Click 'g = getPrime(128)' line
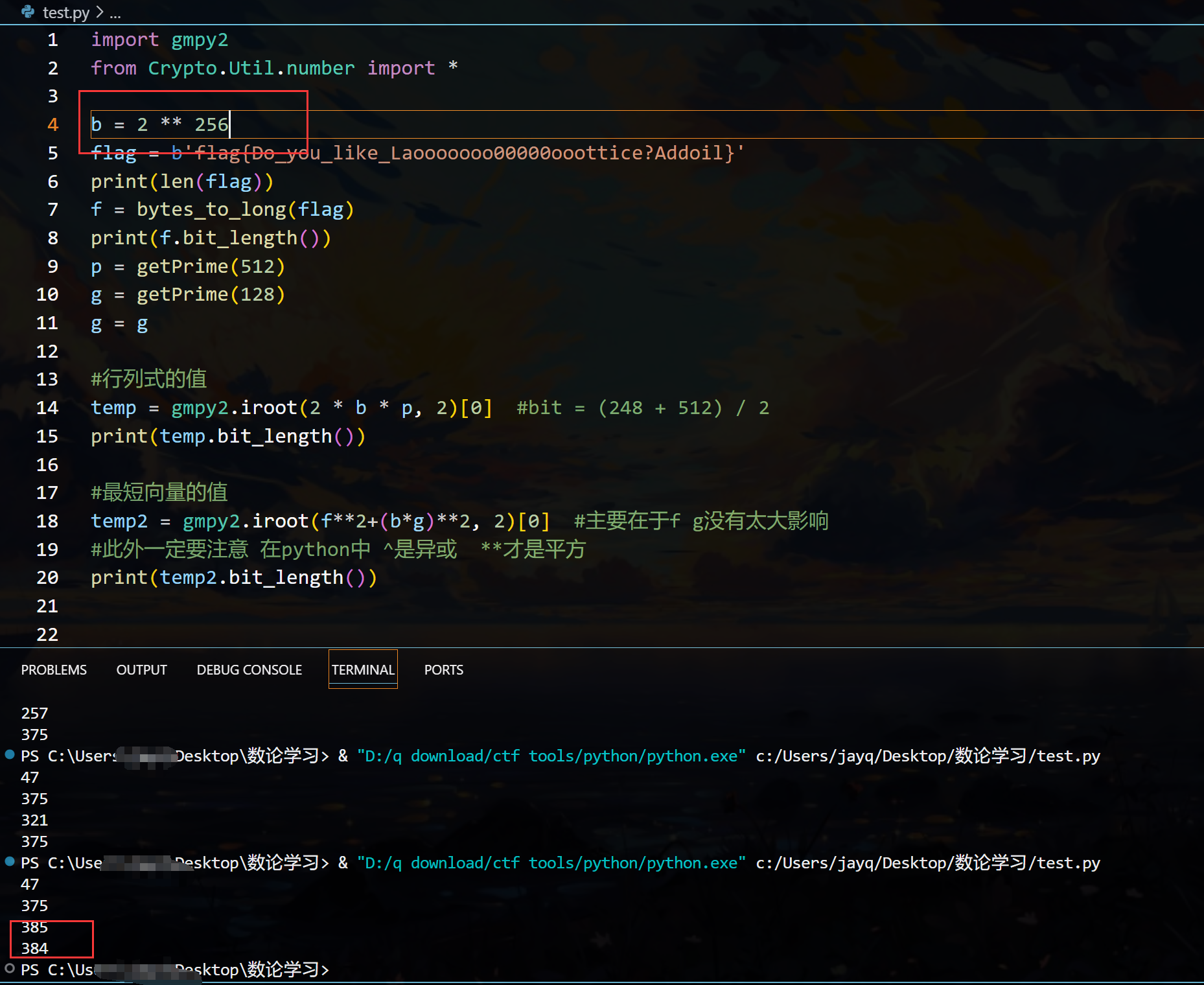This screenshot has height=985, width=1204. click(188, 294)
